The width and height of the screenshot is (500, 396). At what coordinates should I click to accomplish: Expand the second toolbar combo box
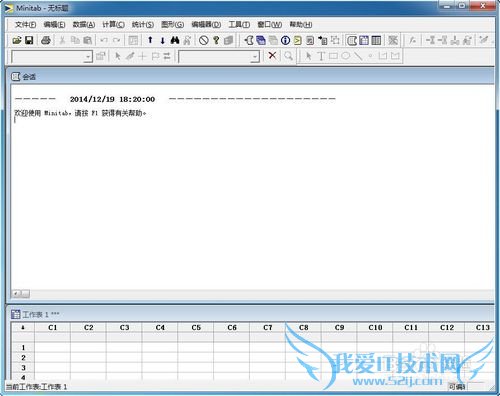pos(255,57)
